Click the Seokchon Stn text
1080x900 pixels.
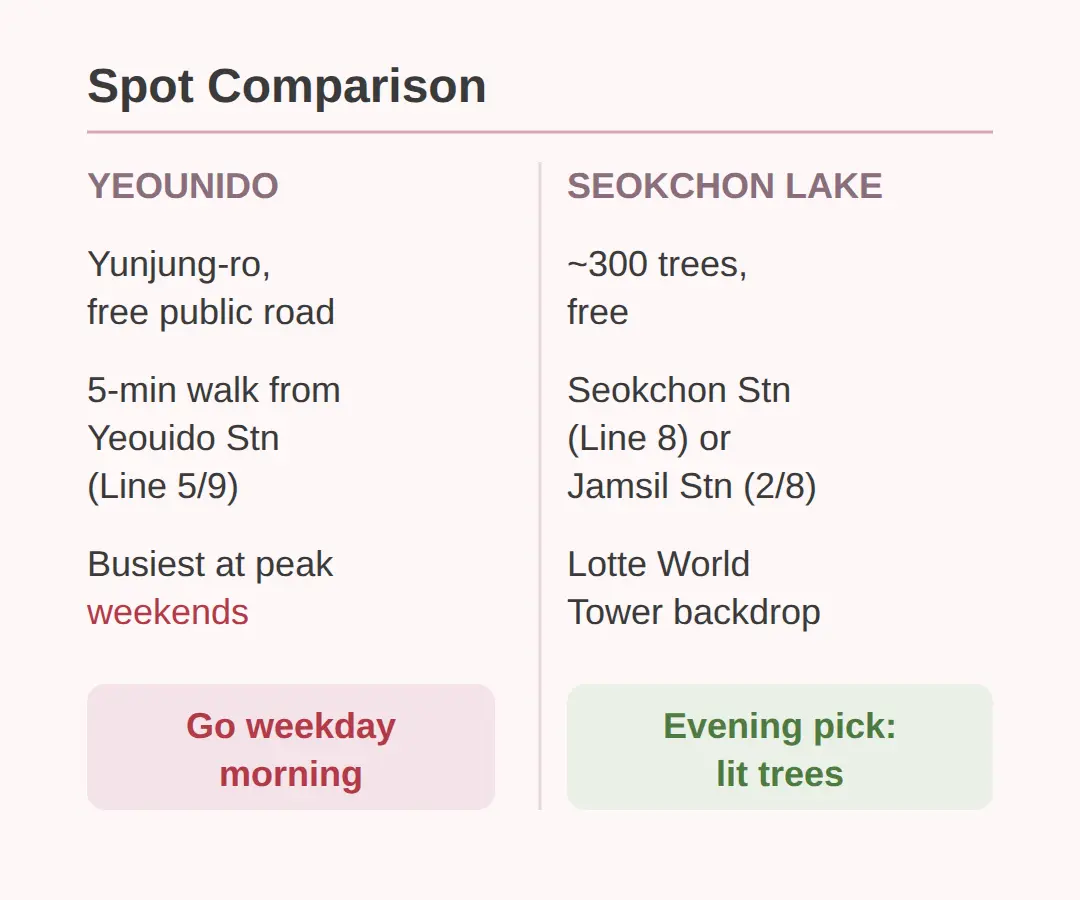(x=678, y=390)
